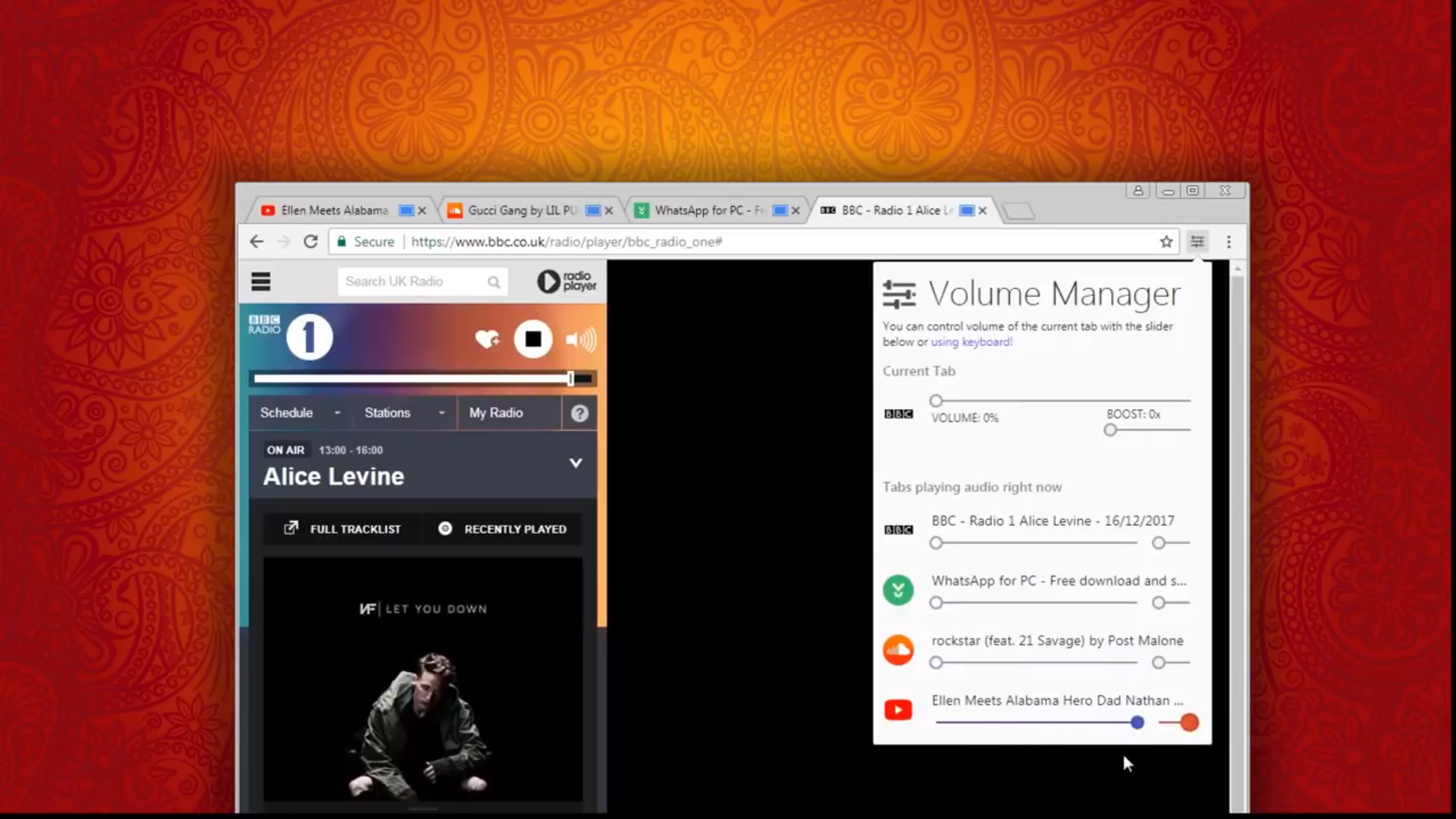Reload the BBC radio page
Viewport: 1456px width, 819px height.
pyautogui.click(x=310, y=242)
